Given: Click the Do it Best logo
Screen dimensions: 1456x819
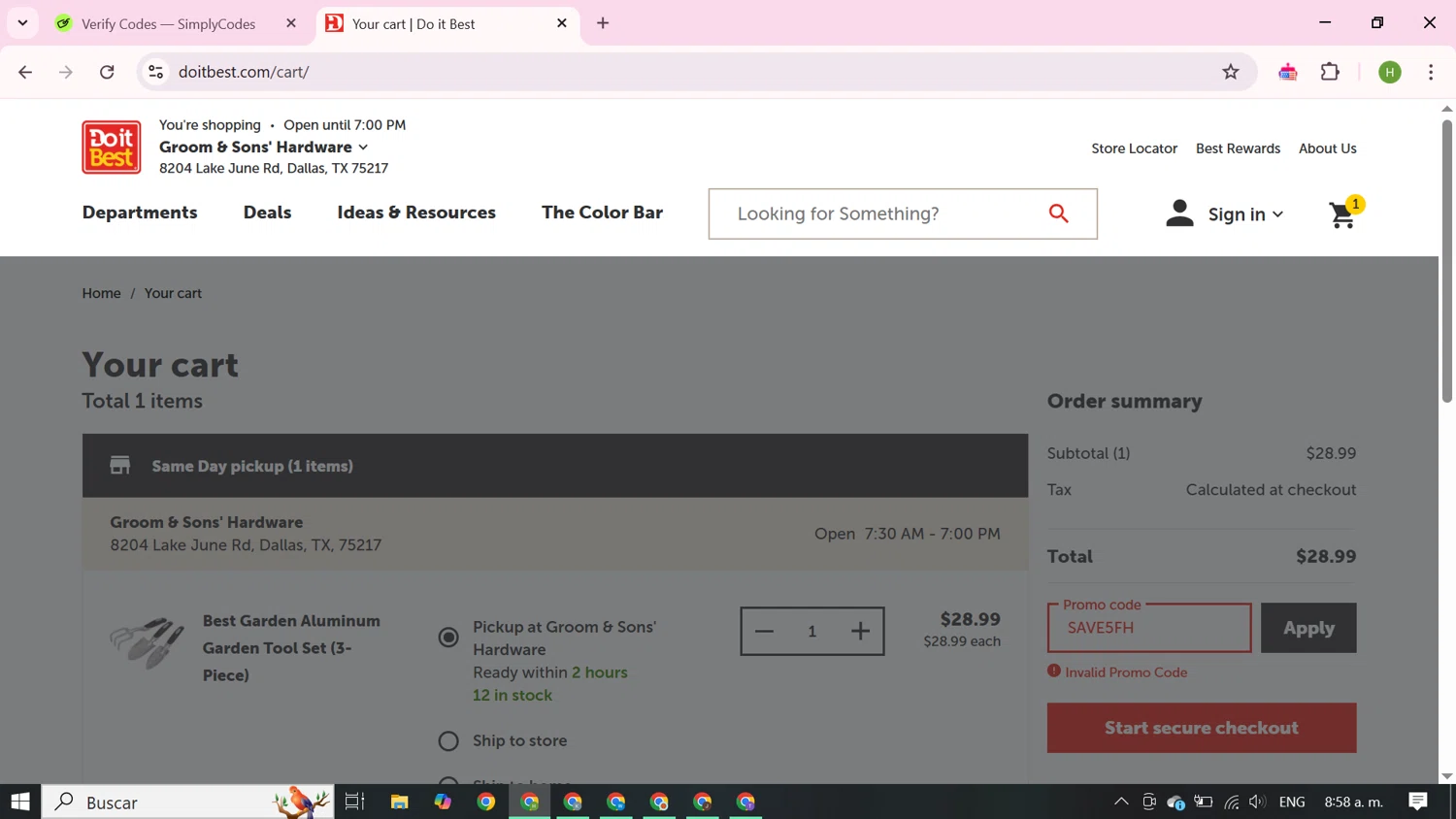Looking at the screenshot, I should [112, 147].
